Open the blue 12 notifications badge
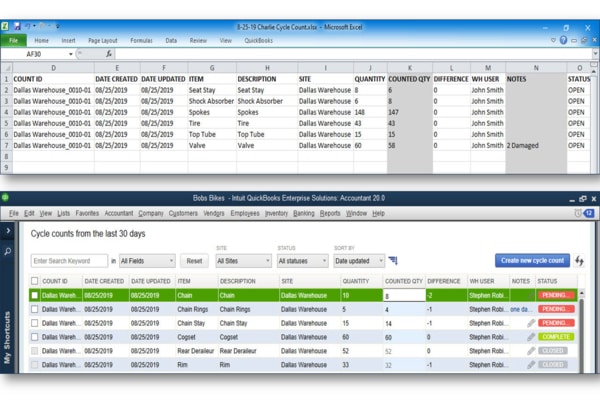 [589, 213]
